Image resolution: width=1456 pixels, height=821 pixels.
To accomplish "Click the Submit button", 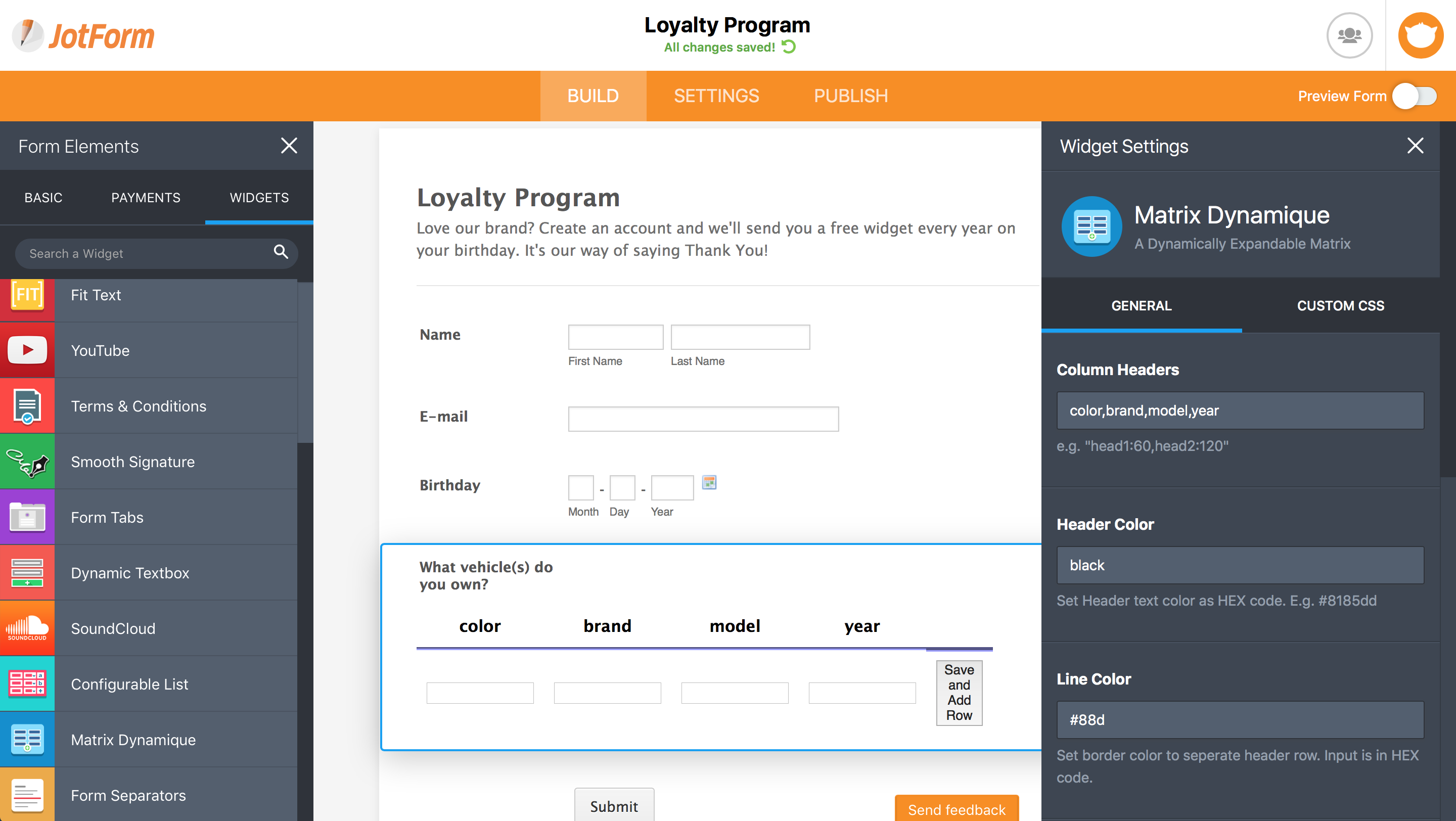I will point(614,806).
